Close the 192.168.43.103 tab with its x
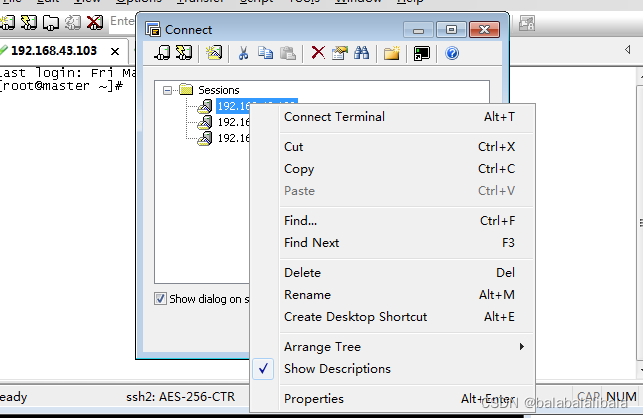The height and width of the screenshot is (418, 643). 115,52
